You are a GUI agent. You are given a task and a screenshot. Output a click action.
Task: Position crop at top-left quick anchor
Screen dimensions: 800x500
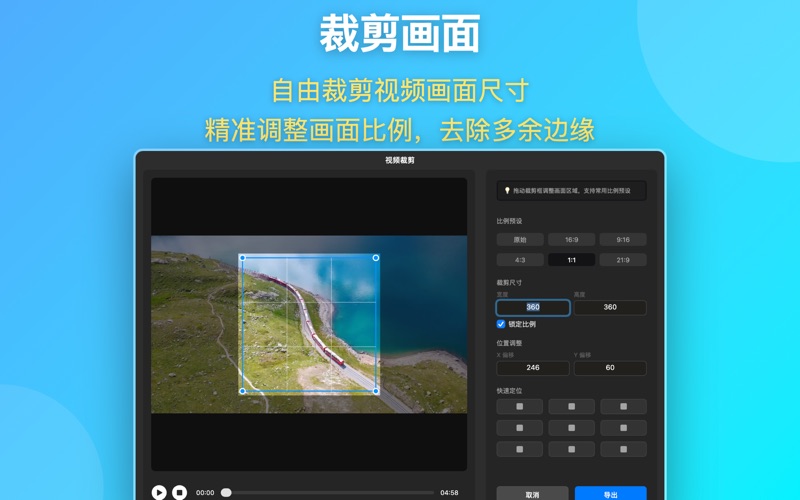coord(519,407)
